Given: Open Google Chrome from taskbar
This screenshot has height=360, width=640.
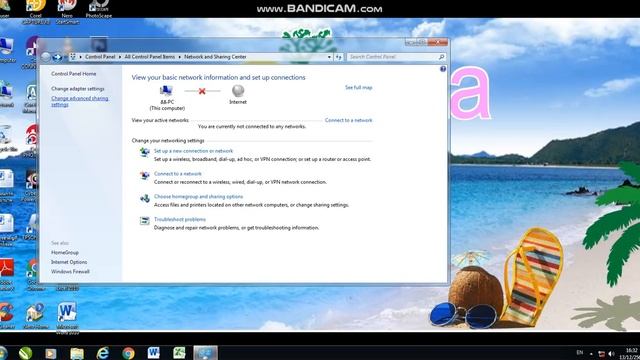Looking at the screenshot, I should coord(128,353).
